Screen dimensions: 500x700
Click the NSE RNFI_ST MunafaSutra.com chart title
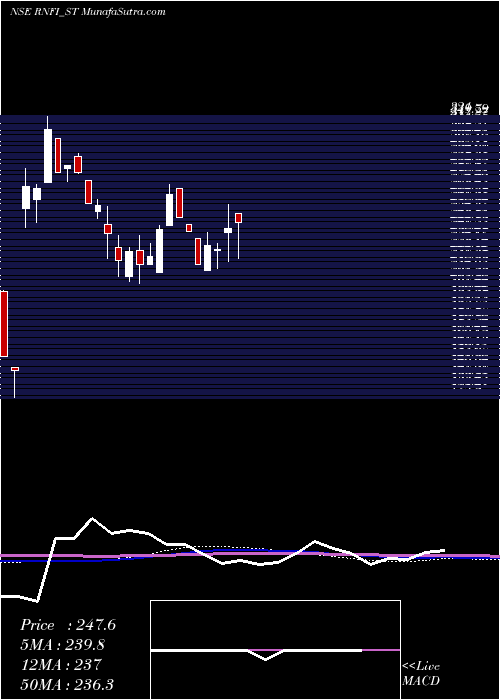(88, 12)
